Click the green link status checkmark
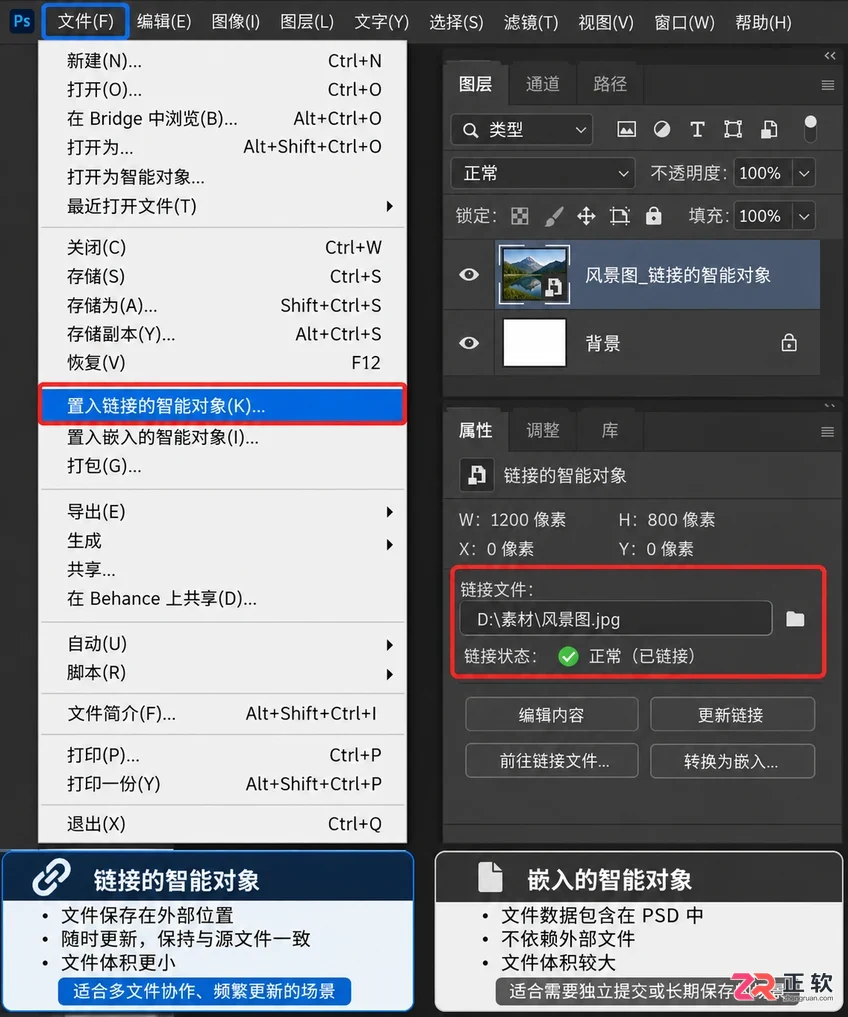The height and width of the screenshot is (1017, 848). [x=568, y=656]
